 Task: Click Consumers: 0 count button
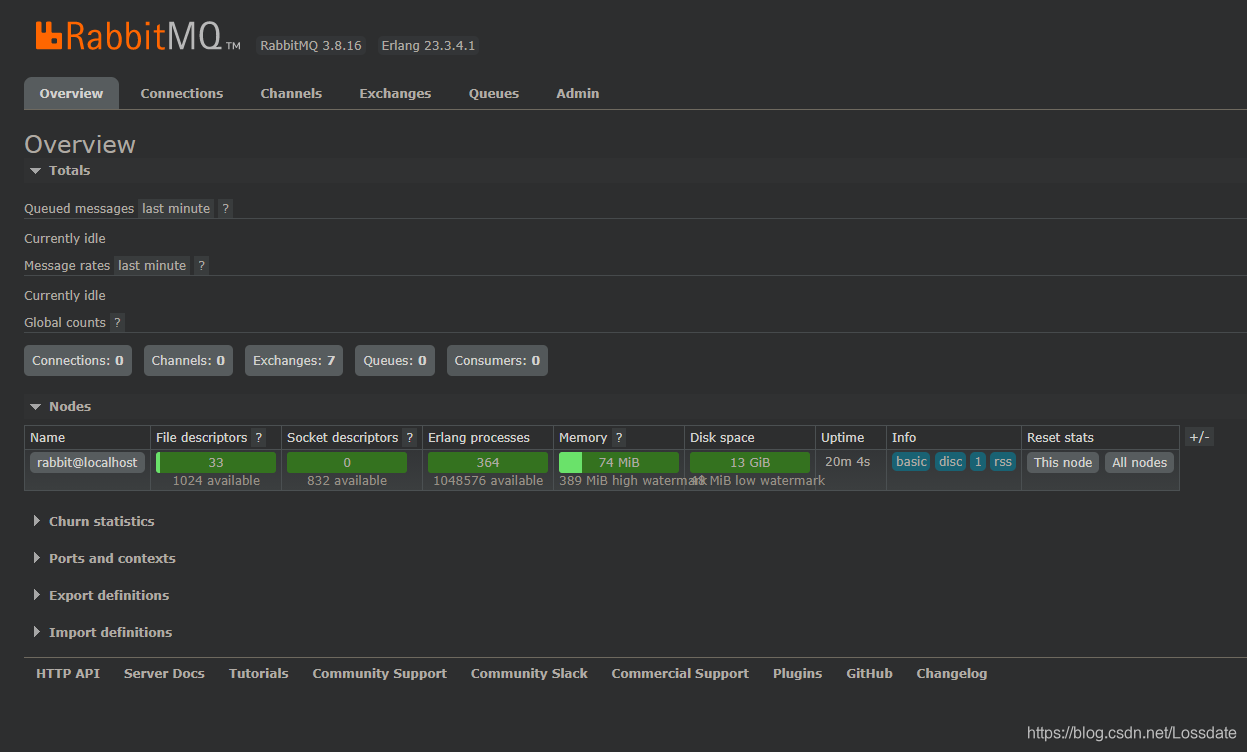(497, 361)
